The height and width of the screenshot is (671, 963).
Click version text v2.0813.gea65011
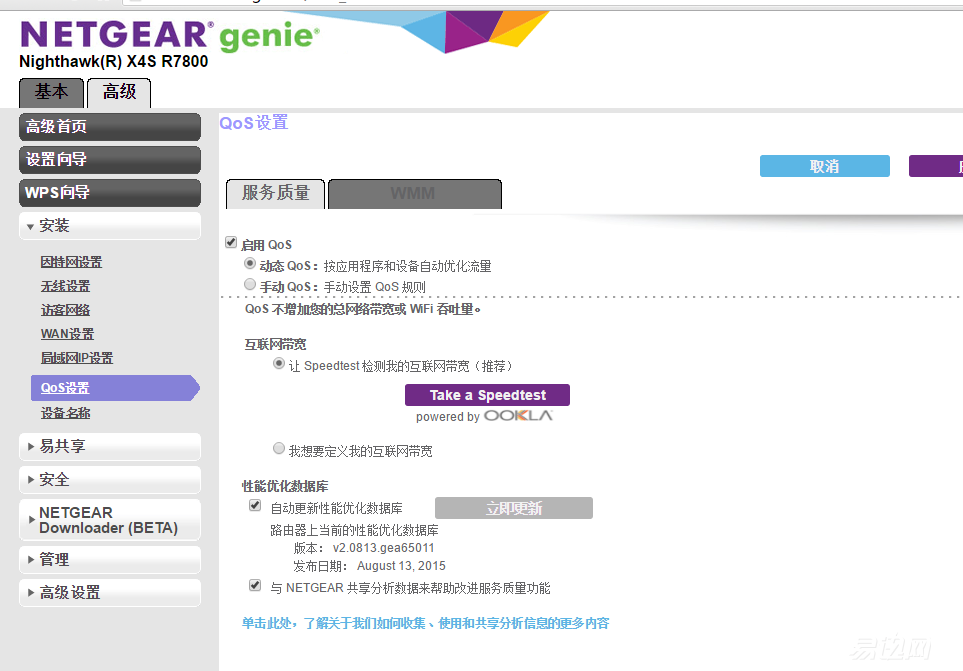click(x=383, y=548)
